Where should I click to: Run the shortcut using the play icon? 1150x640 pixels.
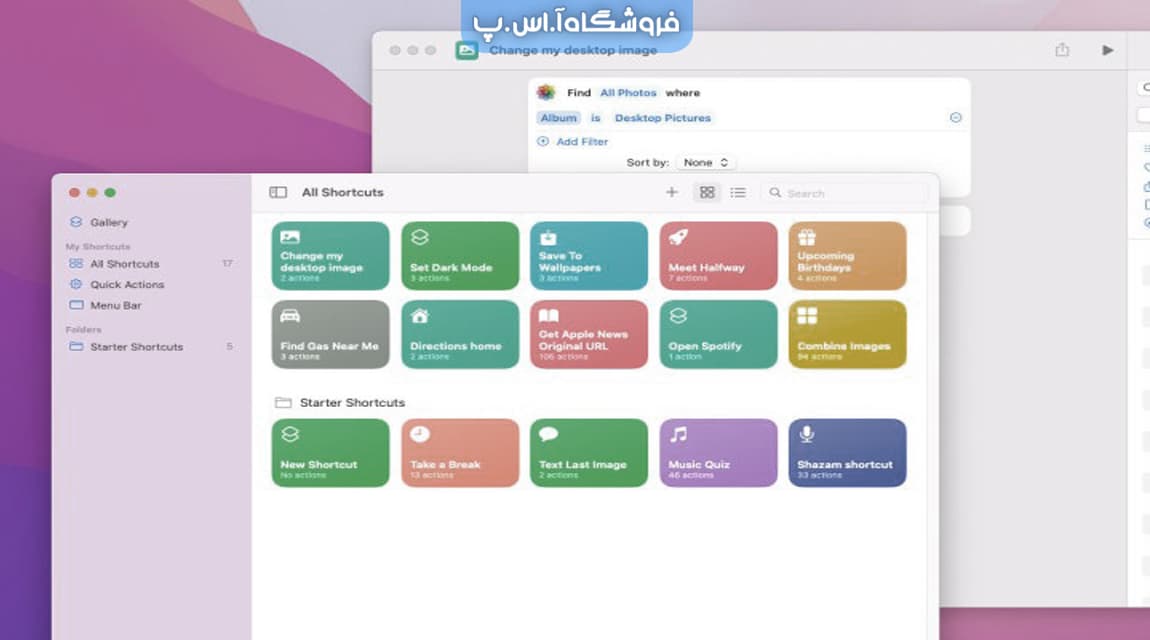point(1108,49)
